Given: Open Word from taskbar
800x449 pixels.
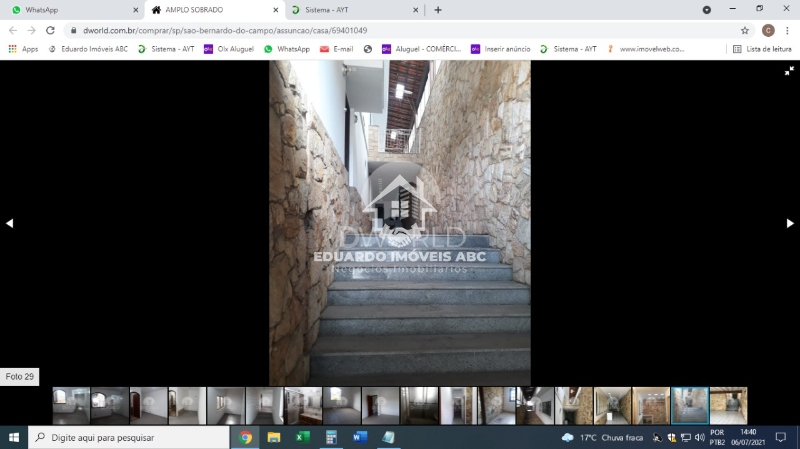Looking at the screenshot, I should (360, 437).
